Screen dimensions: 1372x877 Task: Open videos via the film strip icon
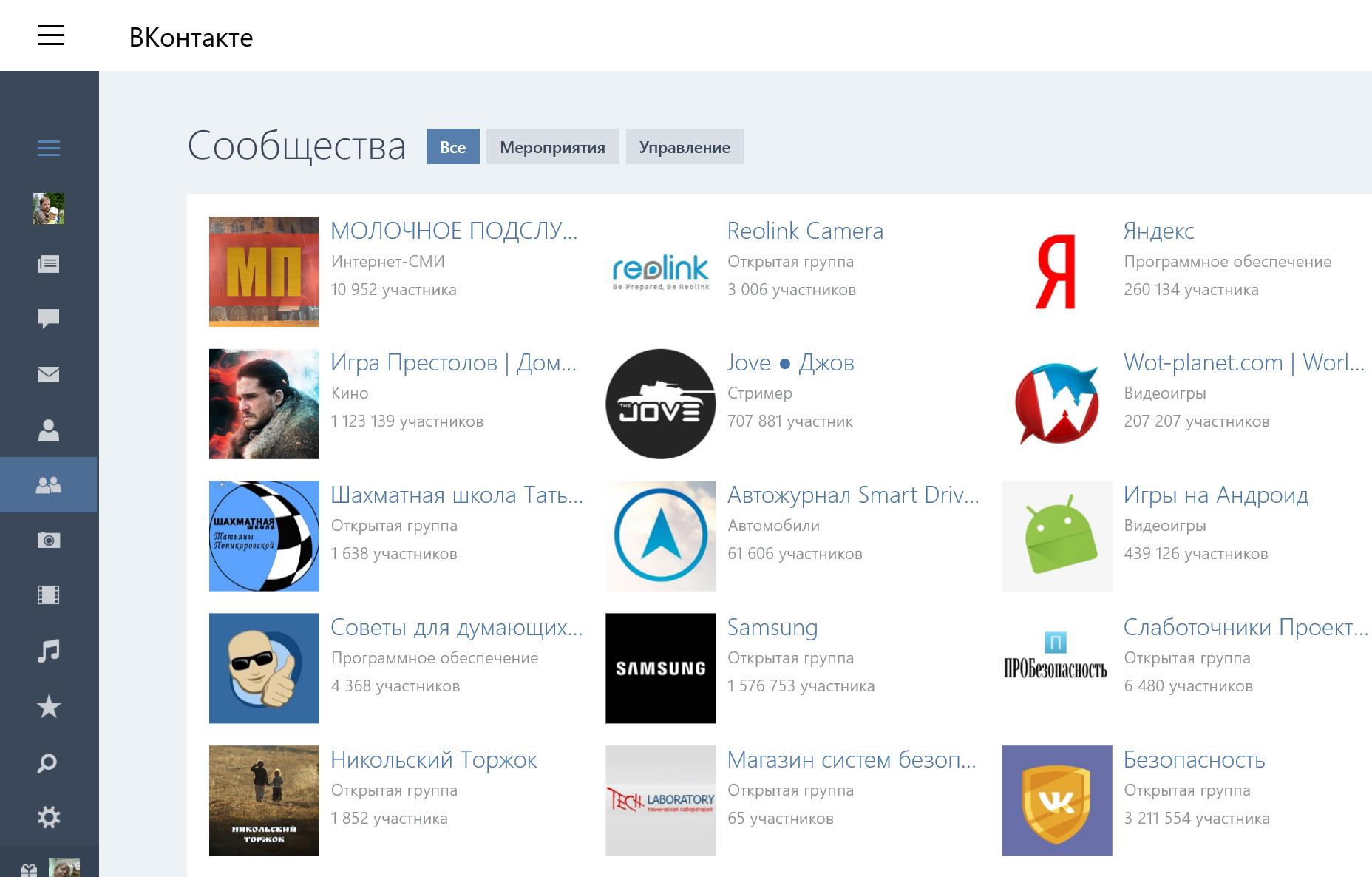[49, 595]
